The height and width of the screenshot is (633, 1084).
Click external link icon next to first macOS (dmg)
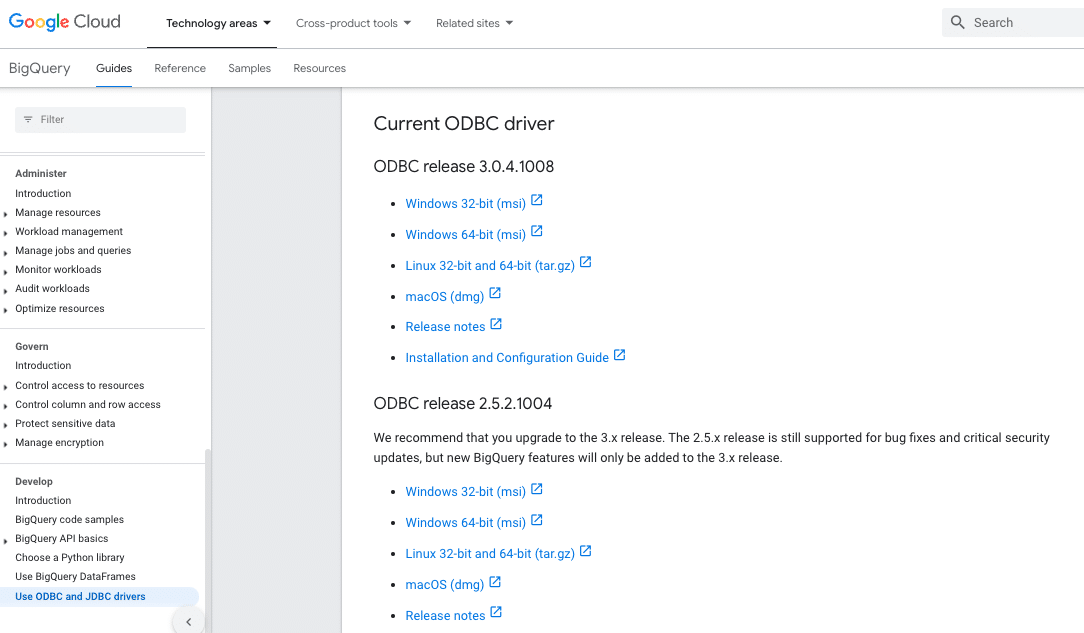click(495, 294)
